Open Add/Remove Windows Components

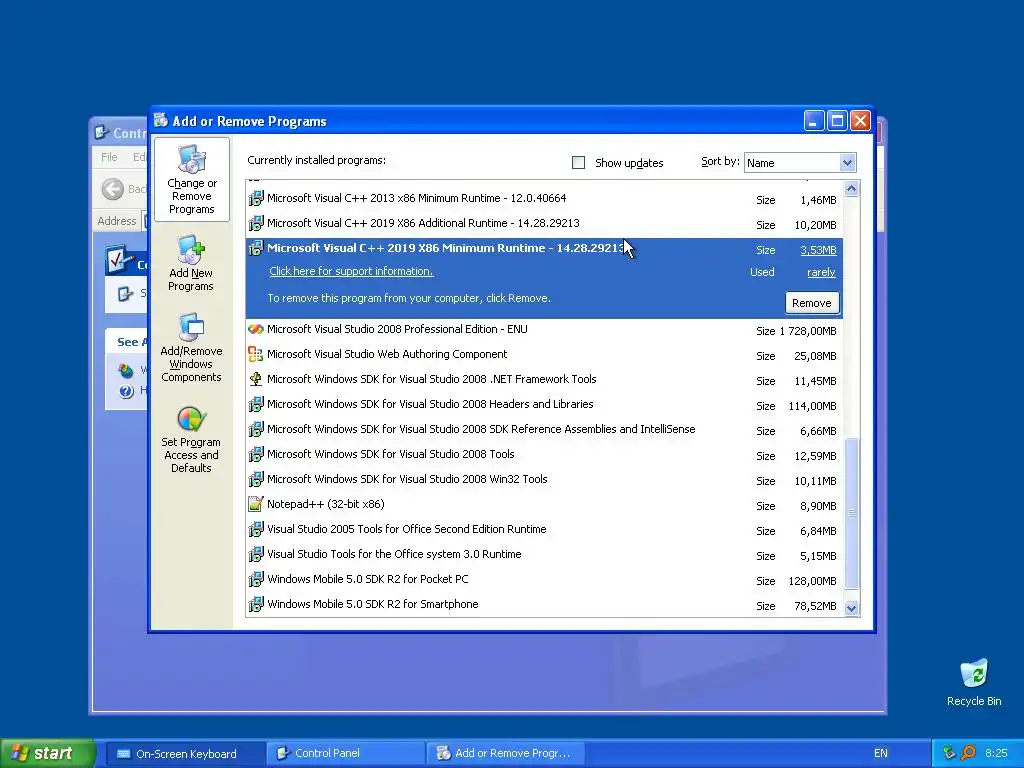[191, 348]
